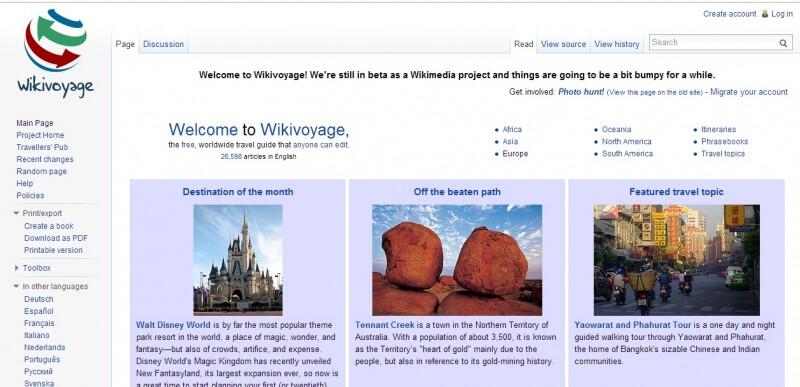This screenshot has height=387, width=800.
Task: Open the Main Page sidebar link
Action: coord(35,123)
